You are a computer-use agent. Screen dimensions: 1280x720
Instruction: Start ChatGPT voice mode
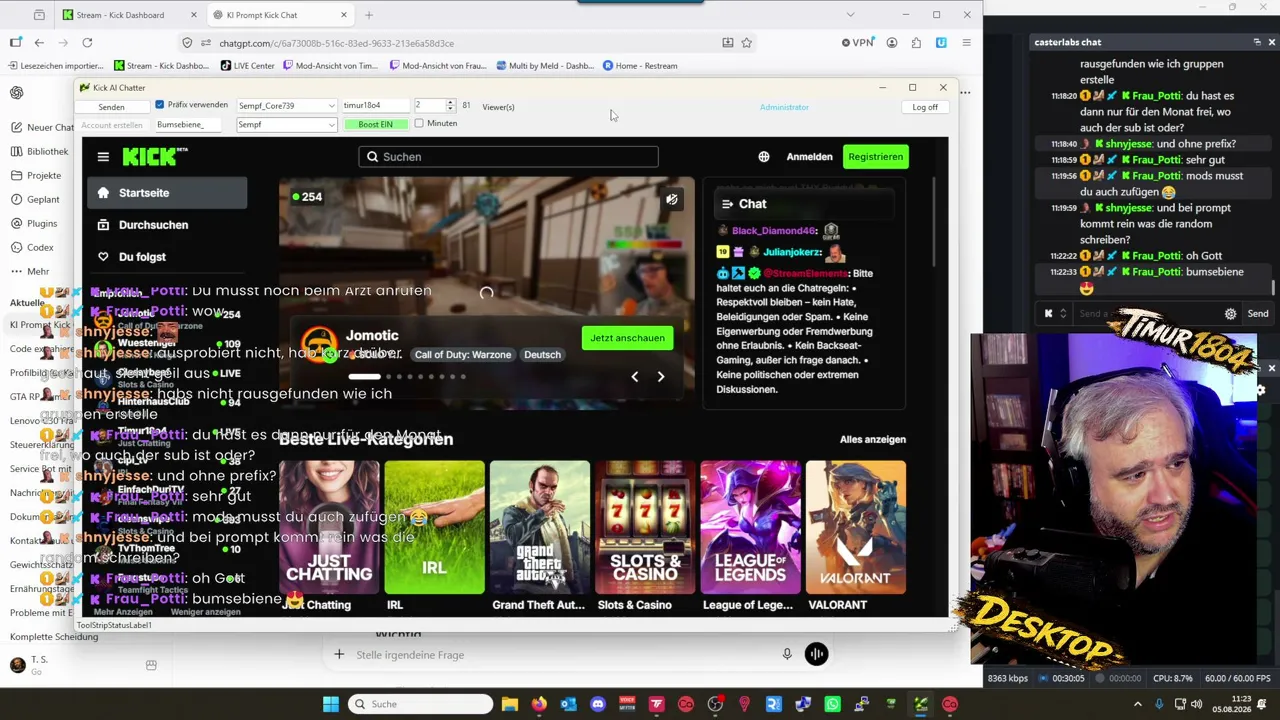point(816,654)
